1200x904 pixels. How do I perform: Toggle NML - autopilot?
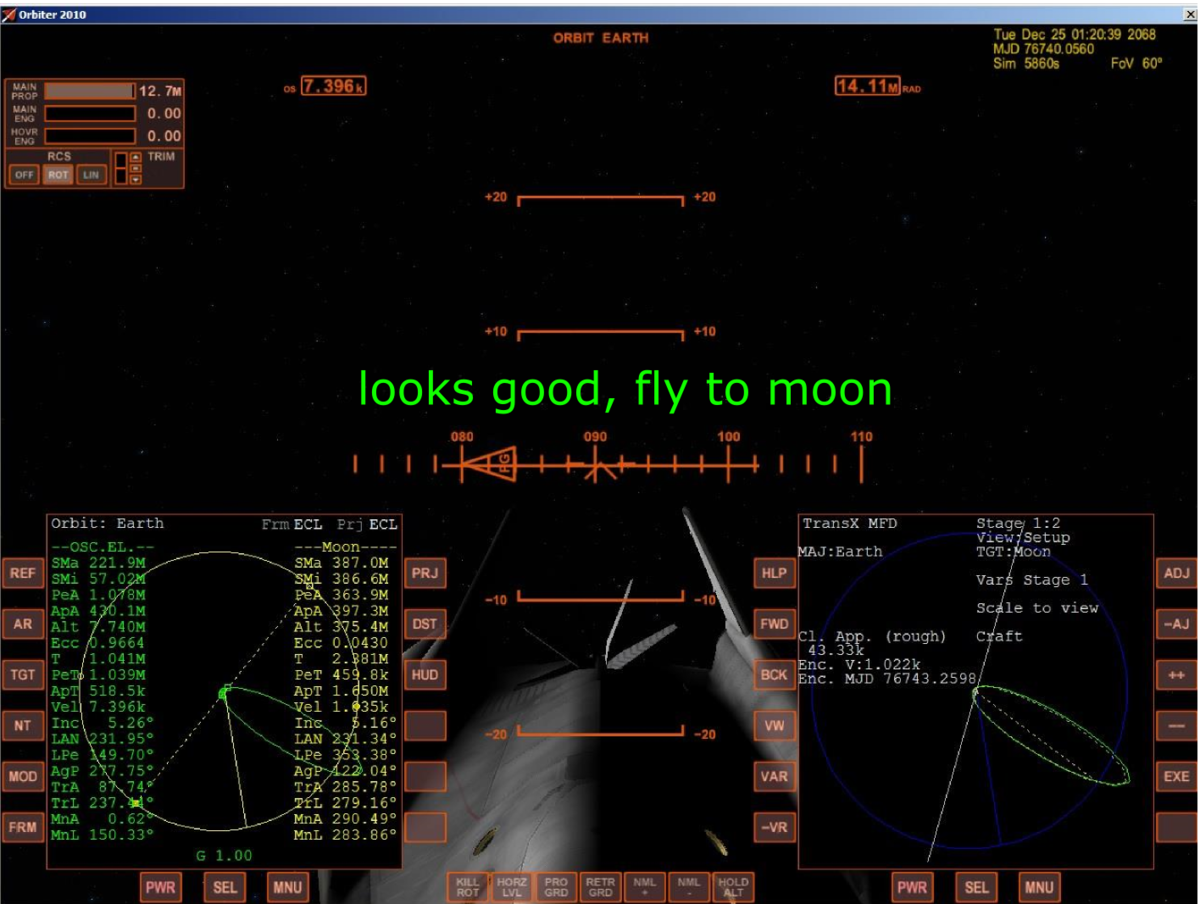click(x=688, y=887)
